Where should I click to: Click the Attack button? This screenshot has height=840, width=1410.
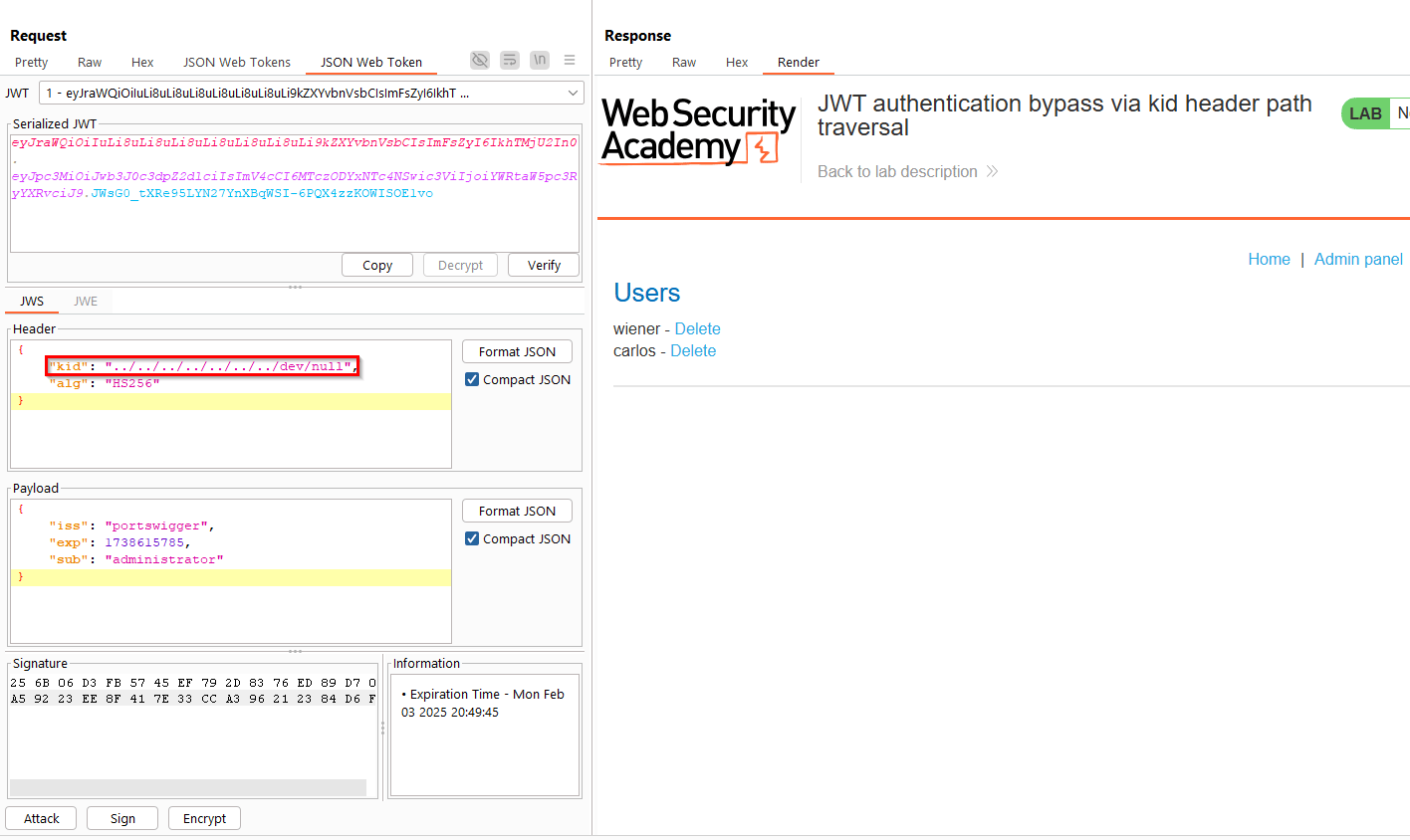tap(41, 818)
